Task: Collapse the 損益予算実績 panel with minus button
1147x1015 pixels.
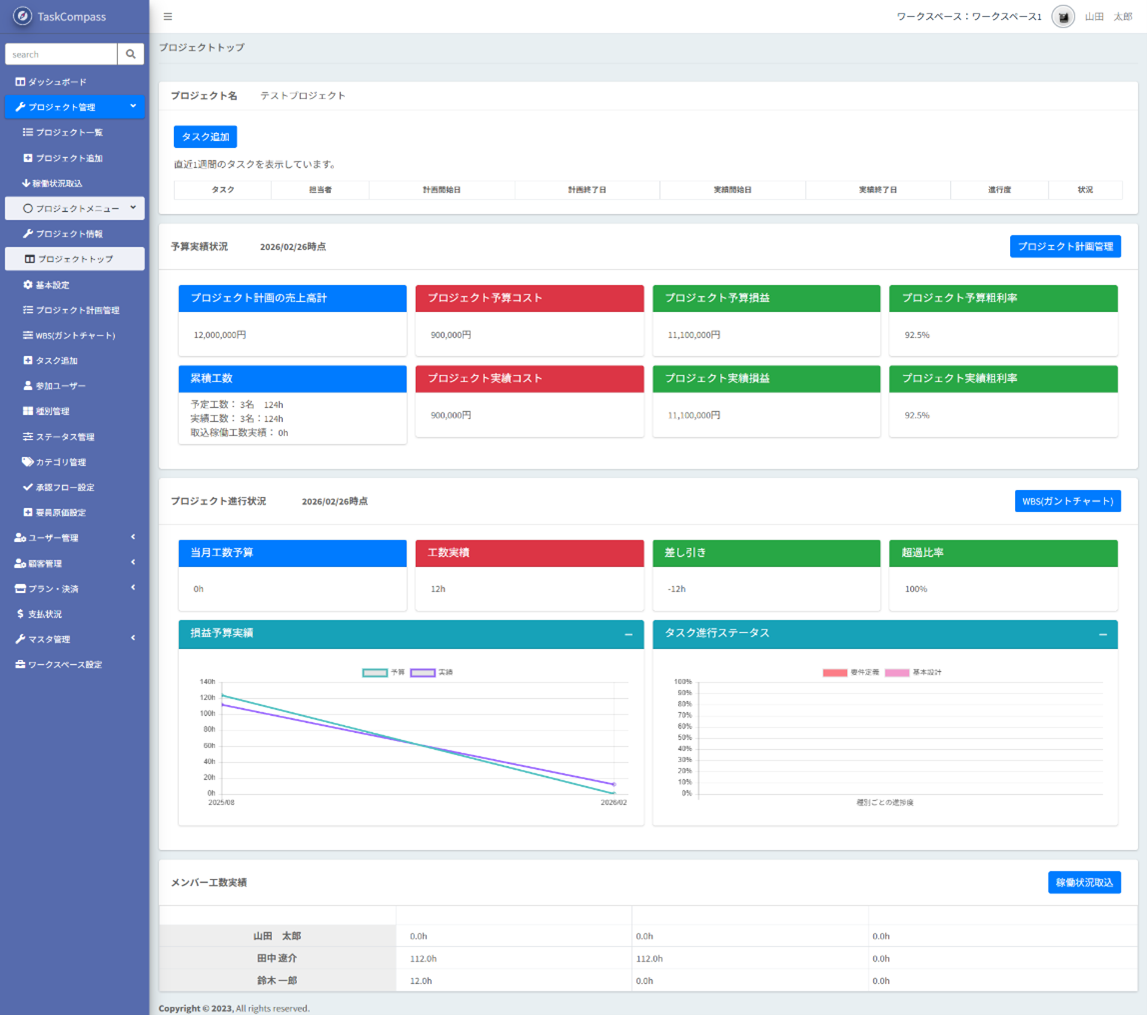Action: 628,634
